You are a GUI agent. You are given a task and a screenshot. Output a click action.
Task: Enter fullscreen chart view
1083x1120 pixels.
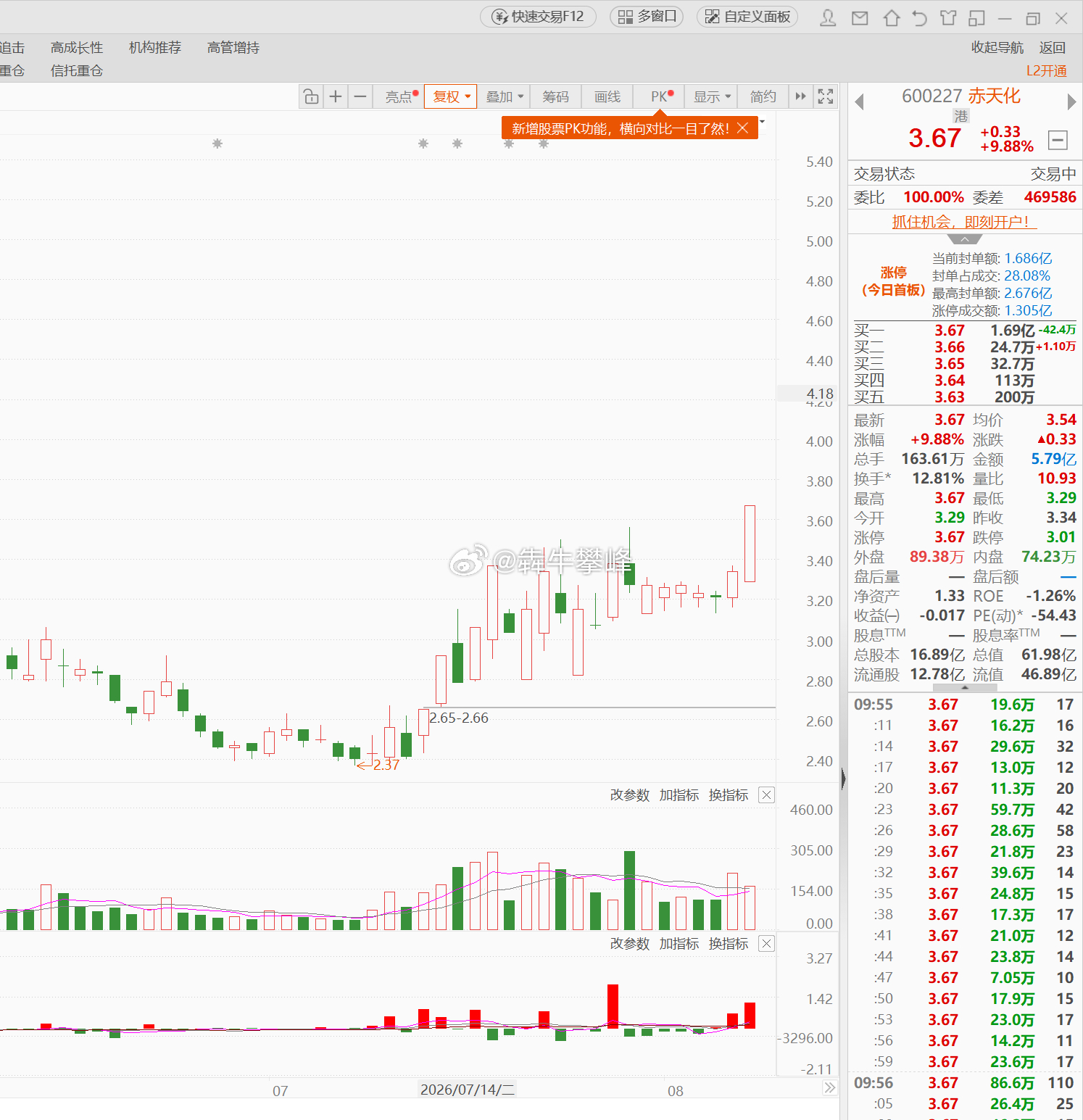tap(825, 96)
